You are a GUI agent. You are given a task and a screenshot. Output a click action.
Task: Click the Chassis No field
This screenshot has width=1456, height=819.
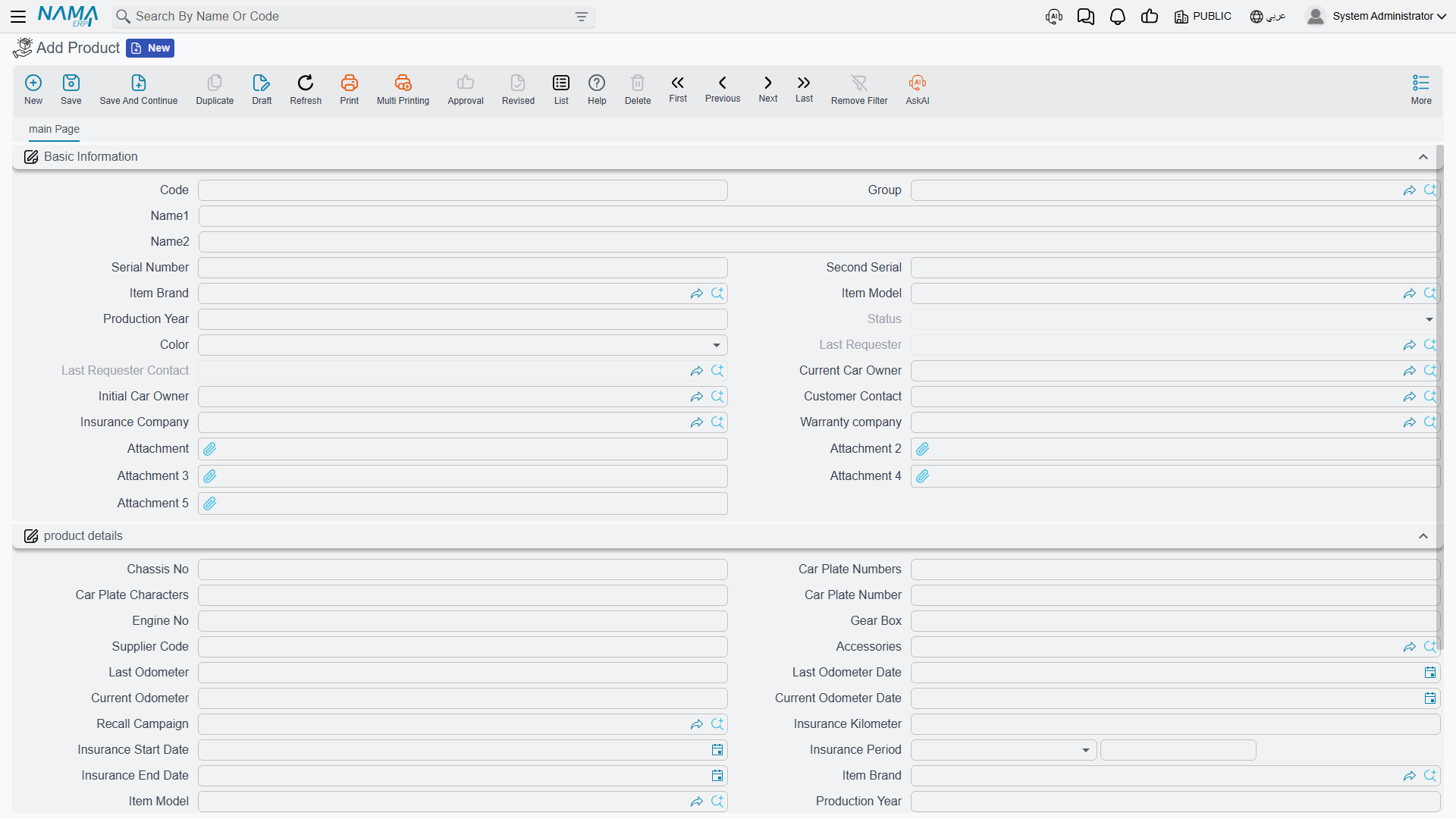point(463,570)
